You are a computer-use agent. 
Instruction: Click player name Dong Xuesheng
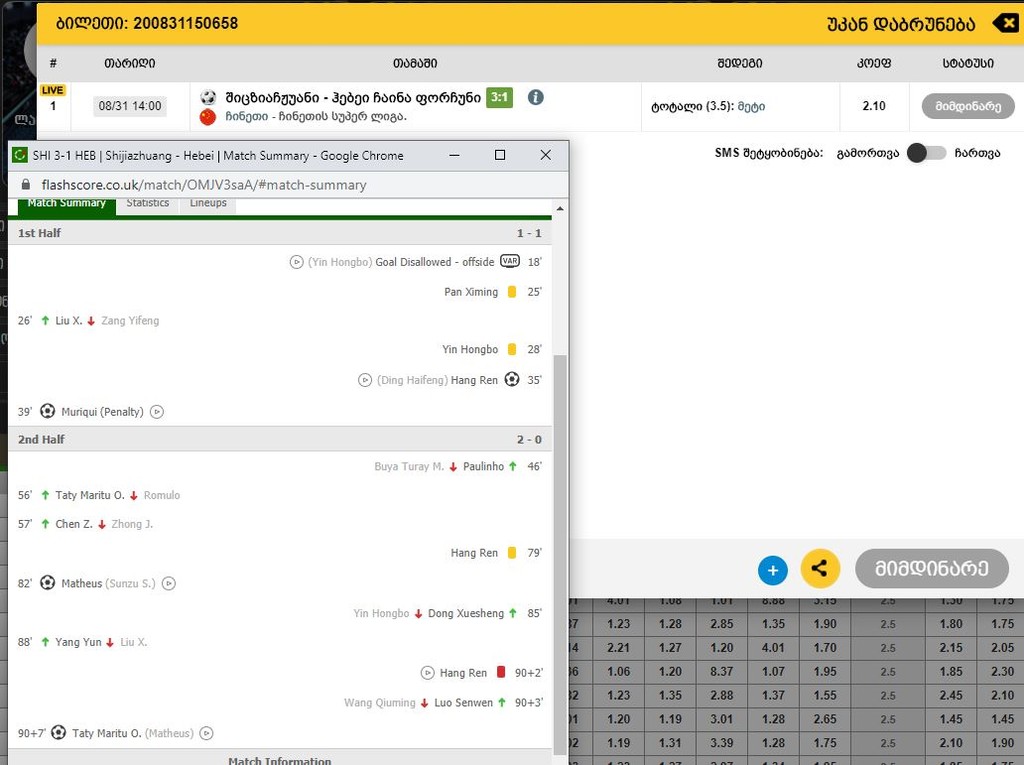point(466,613)
